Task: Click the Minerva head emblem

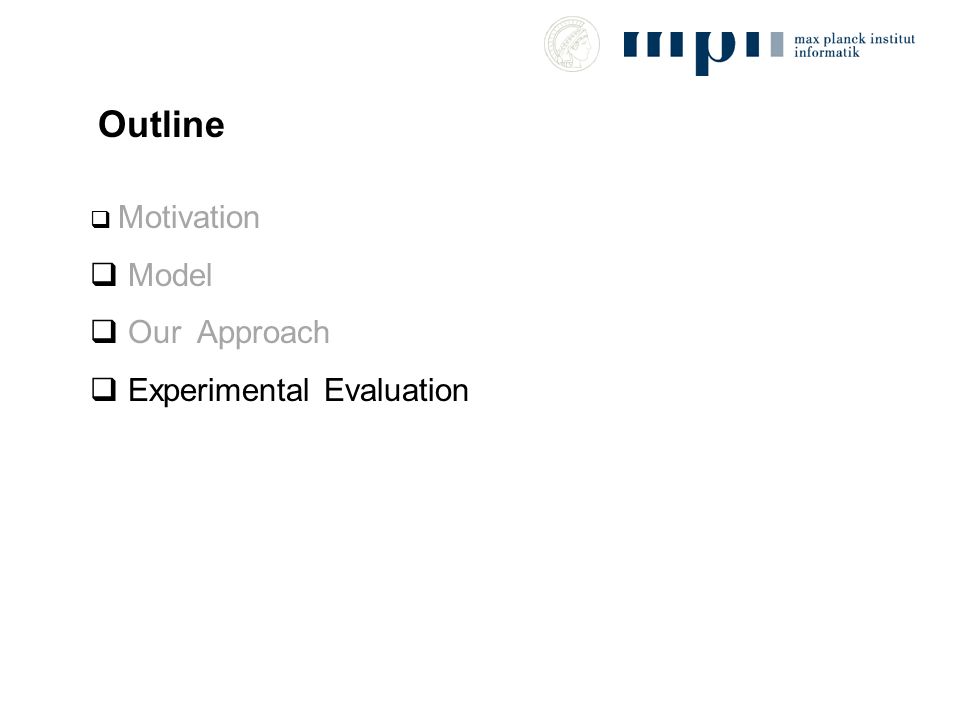Action: coord(572,44)
